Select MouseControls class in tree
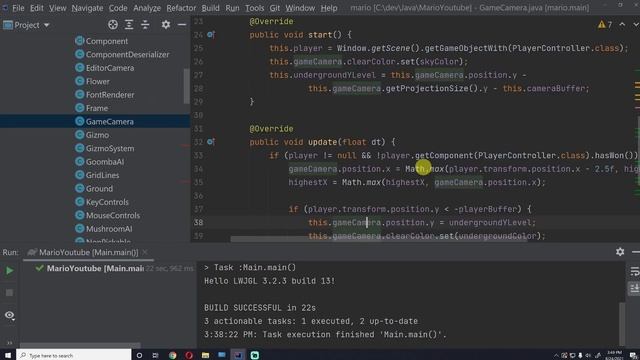The image size is (640, 360). [108, 216]
